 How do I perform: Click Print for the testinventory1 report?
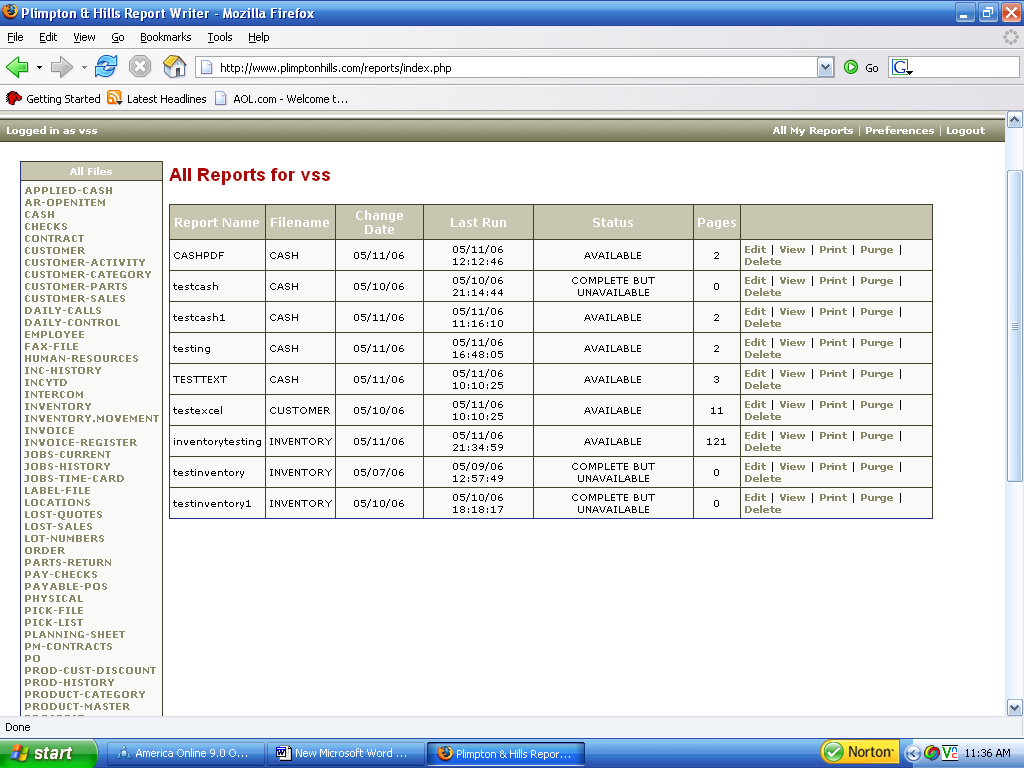tap(833, 498)
